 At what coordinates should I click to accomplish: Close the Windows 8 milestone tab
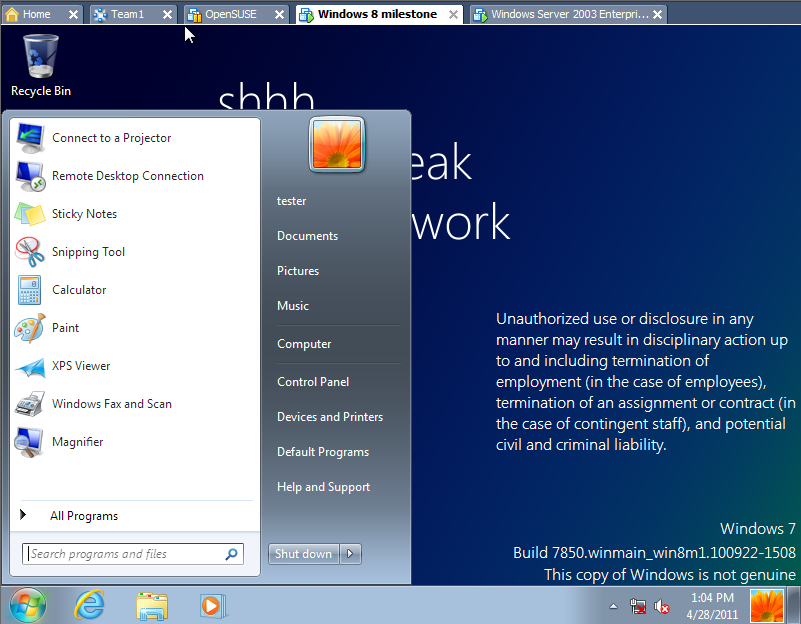pos(453,14)
